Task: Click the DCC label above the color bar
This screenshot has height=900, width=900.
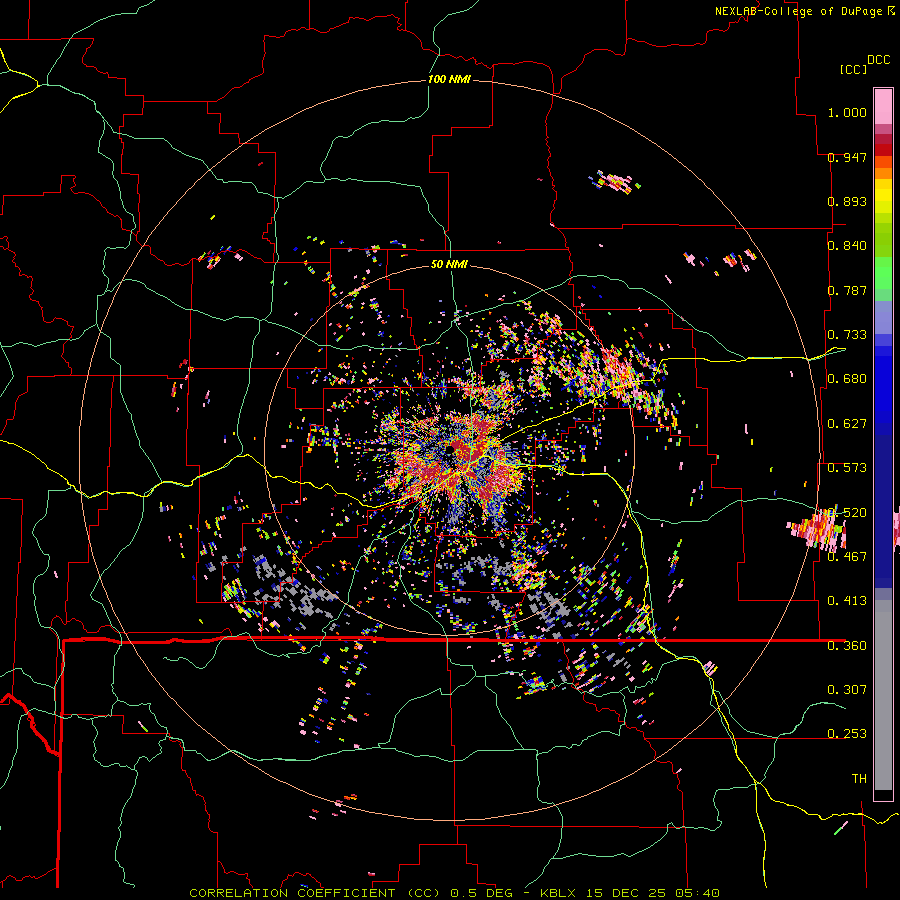Action: (x=878, y=60)
